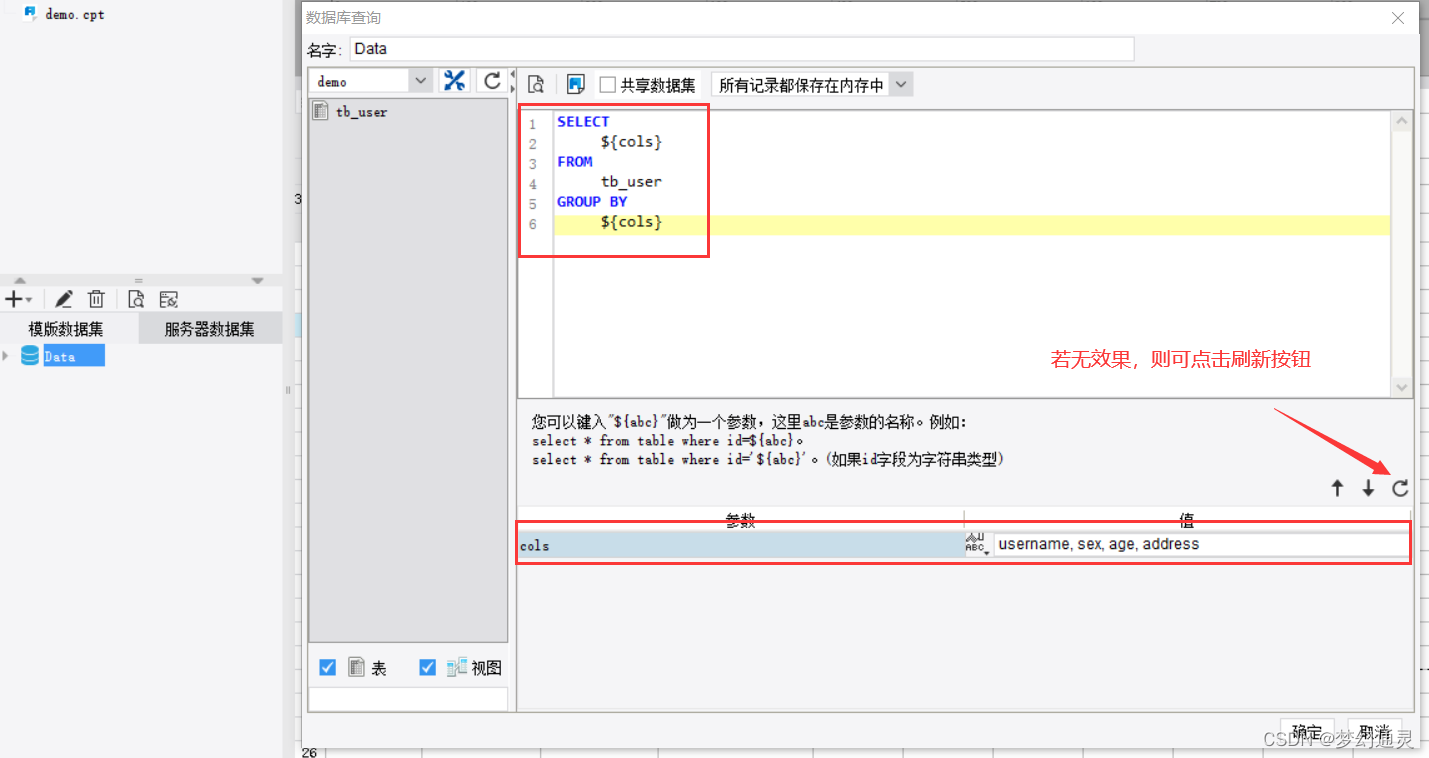
Task: Click SQL editor scrollbar down arrow
Action: [1401, 386]
